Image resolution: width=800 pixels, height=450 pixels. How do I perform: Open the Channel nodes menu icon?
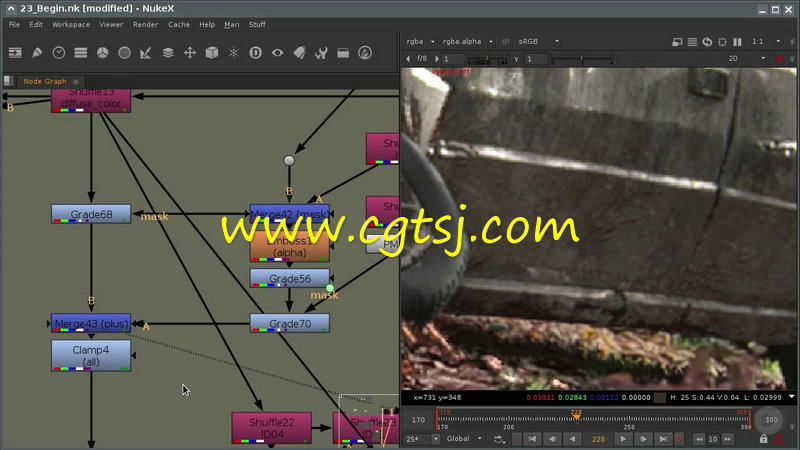coord(81,53)
